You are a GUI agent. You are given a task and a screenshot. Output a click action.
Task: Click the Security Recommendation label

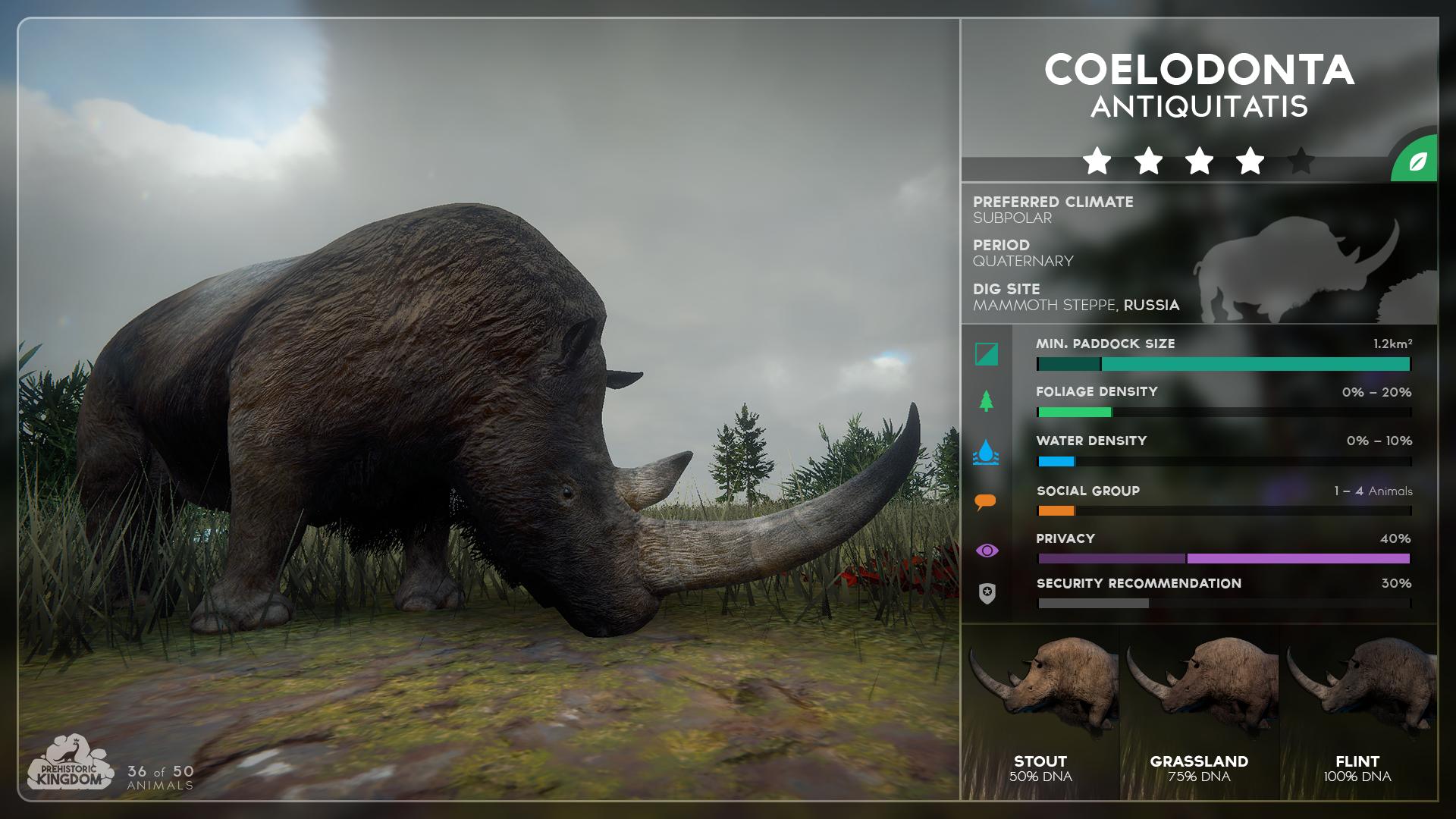tap(1139, 583)
